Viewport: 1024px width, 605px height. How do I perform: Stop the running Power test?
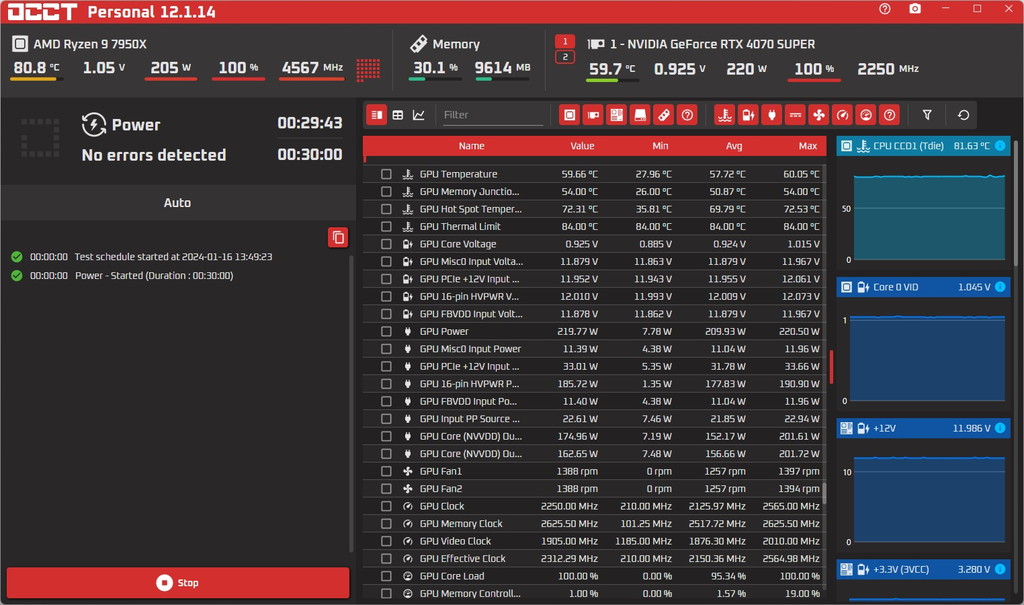pyautogui.click(x=178, y=583)
